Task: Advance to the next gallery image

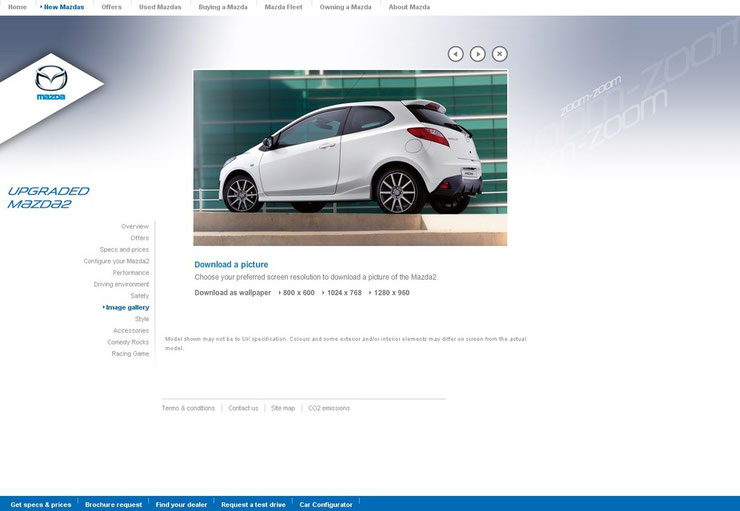Action: point(478,54)
